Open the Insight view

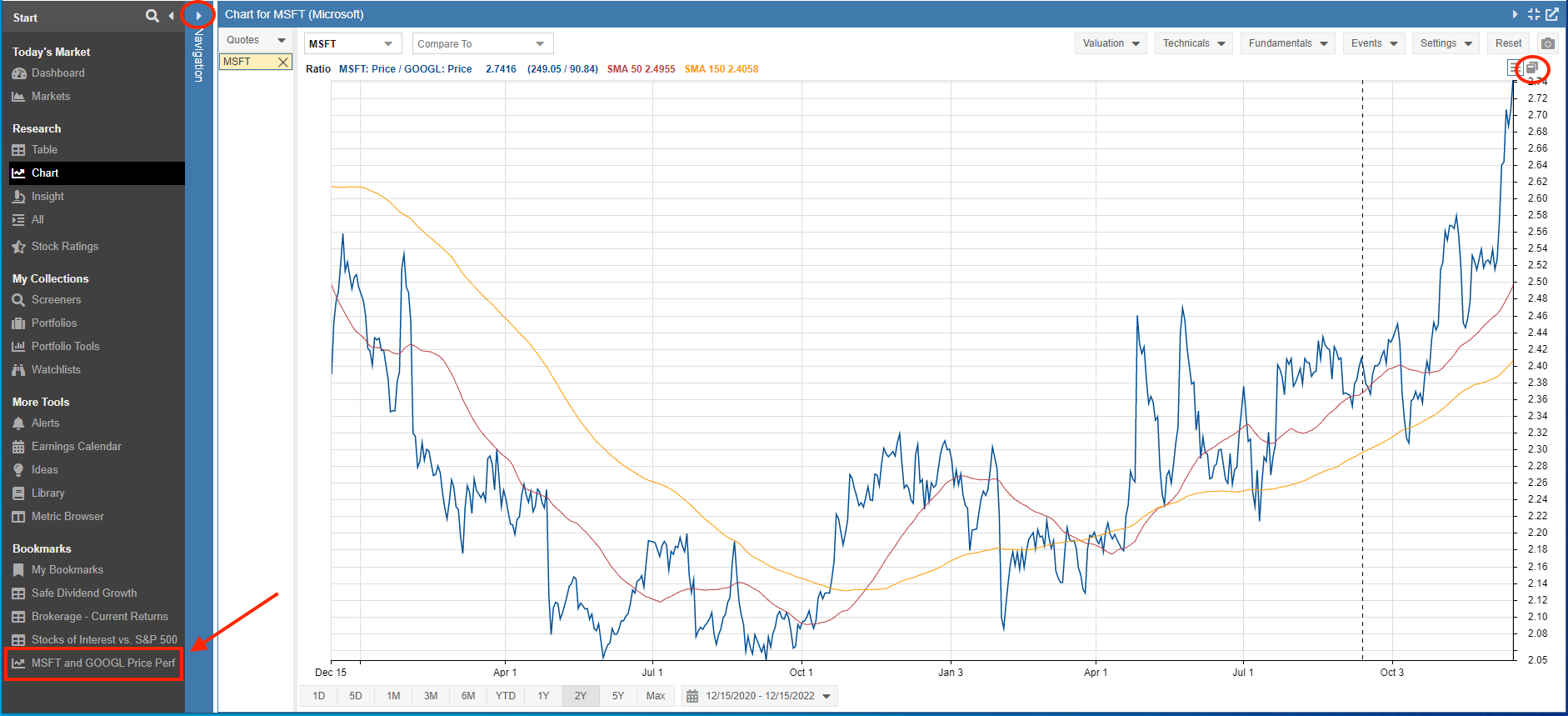(37, 197)
